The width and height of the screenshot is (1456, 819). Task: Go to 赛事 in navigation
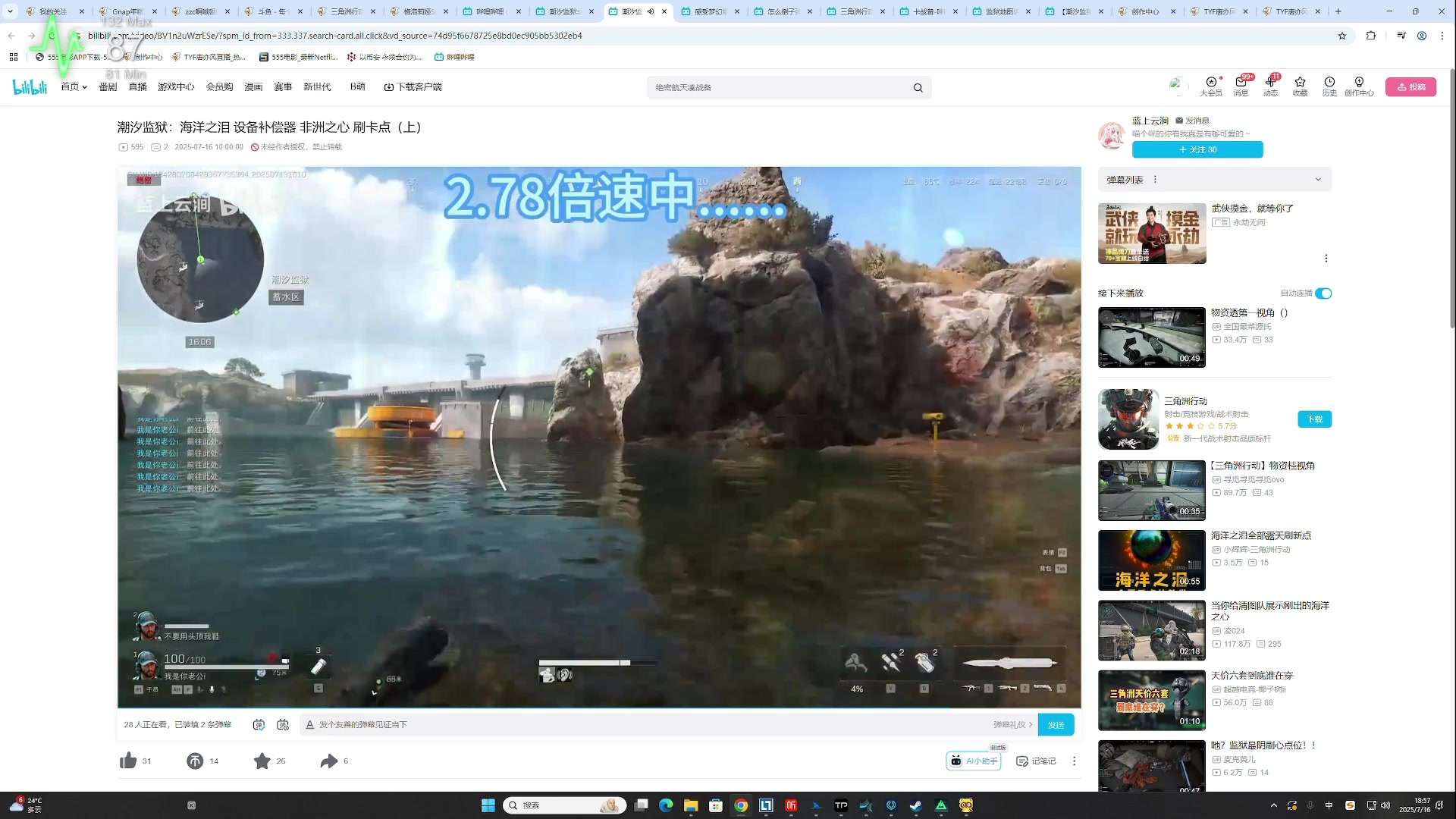(x=283, y=87)
